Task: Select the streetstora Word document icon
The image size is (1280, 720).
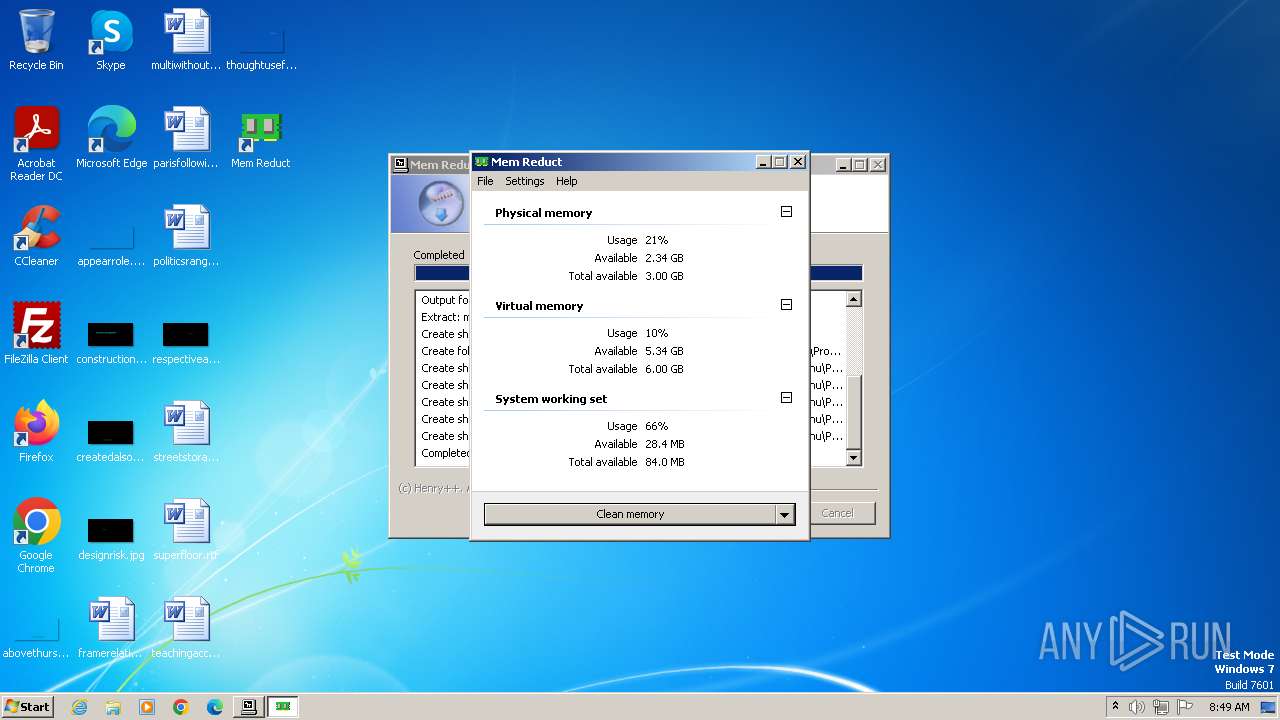Action: click(x=186, y=432)
